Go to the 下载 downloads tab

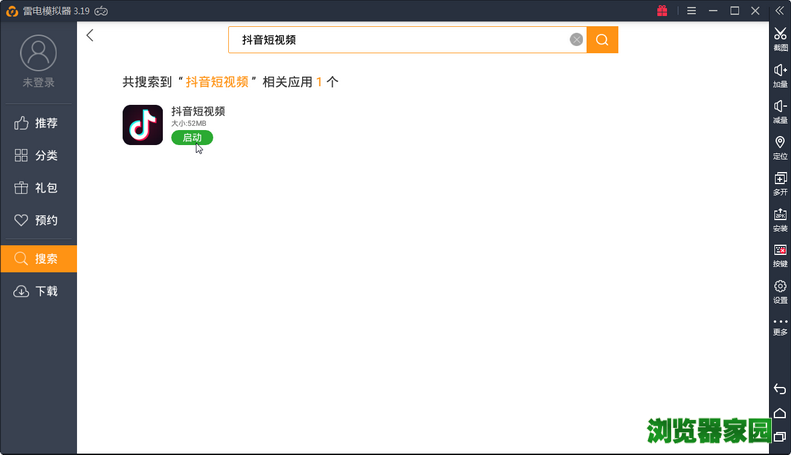click(38, 291)
